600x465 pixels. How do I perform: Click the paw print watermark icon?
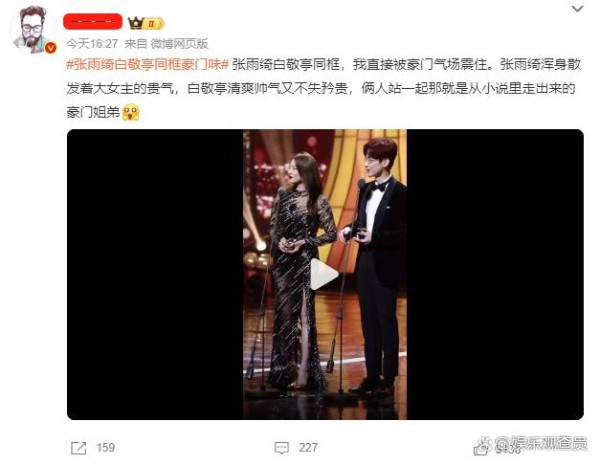pos(483,445)
